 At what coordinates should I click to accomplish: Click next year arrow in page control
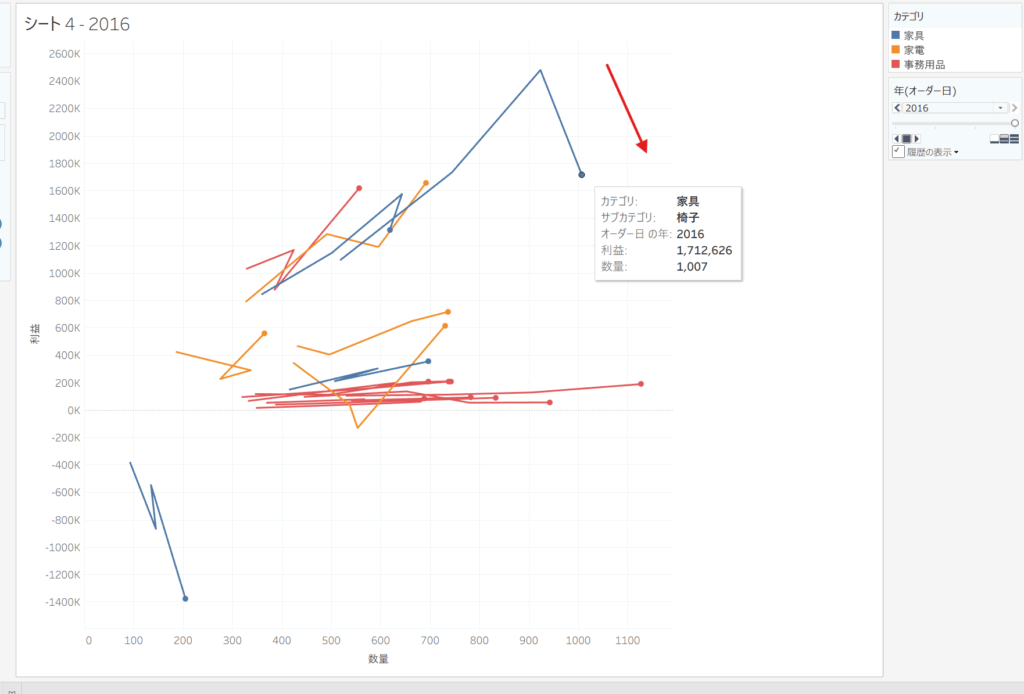[x=1014, y=107]
